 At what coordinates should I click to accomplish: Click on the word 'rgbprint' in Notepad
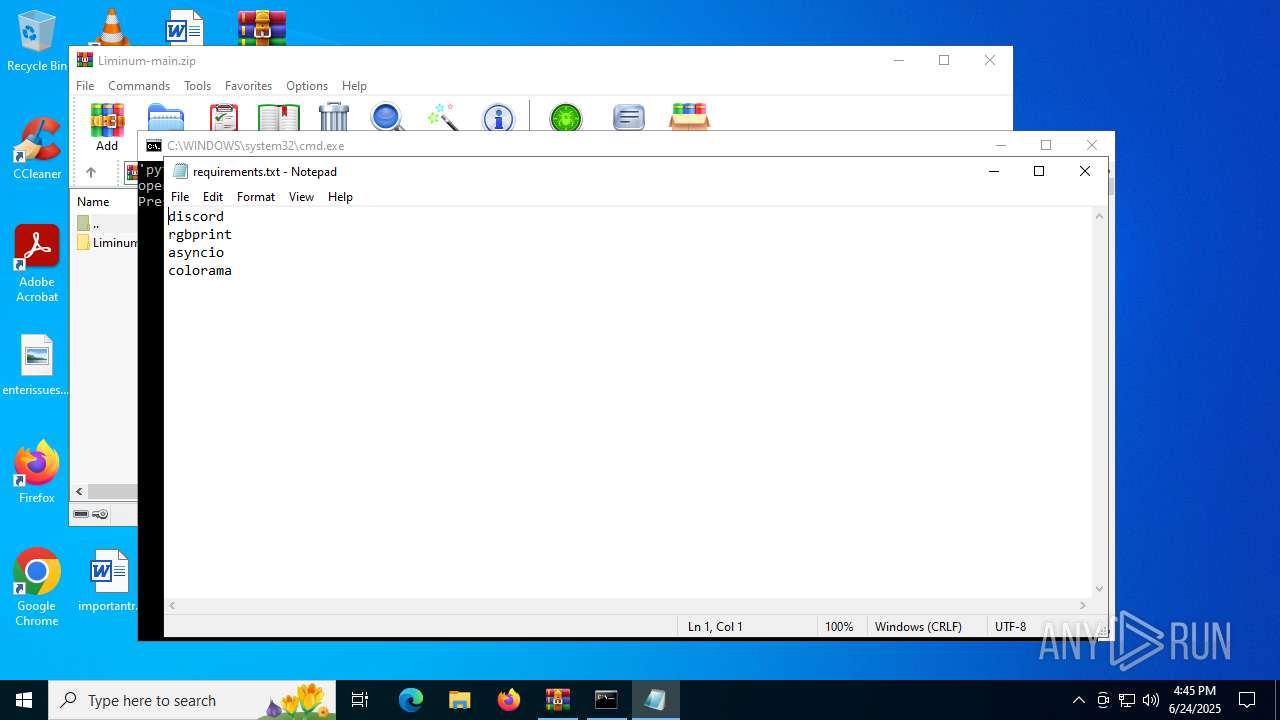(x=200, y=234)
